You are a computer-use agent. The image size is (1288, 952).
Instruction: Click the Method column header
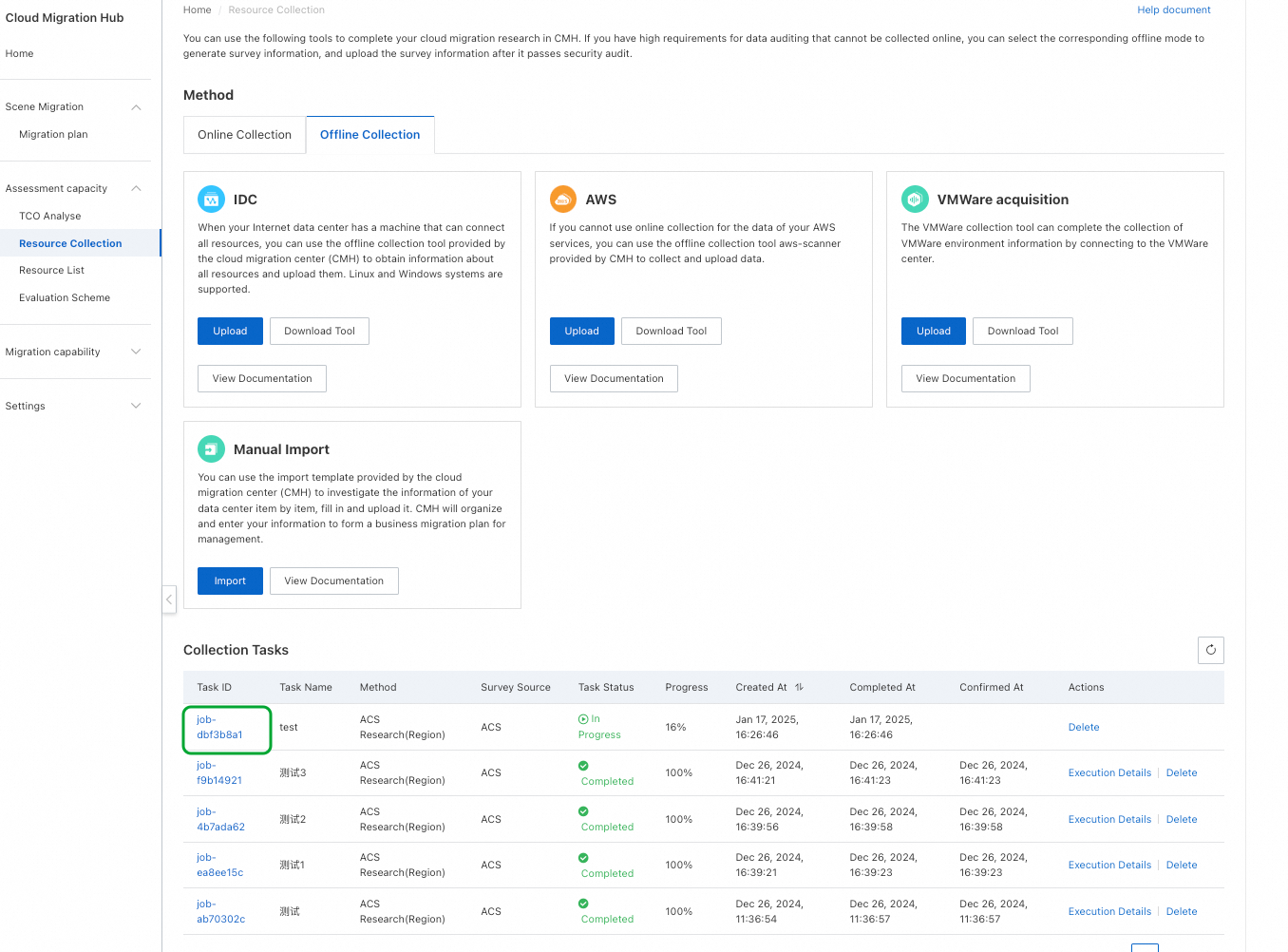pos(378,688)
